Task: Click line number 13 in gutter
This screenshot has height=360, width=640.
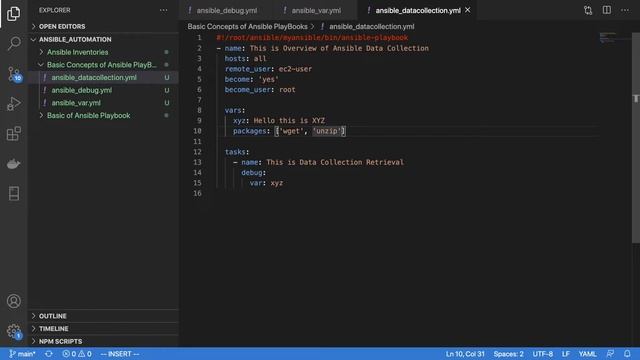Action: [x=197, y=162]
